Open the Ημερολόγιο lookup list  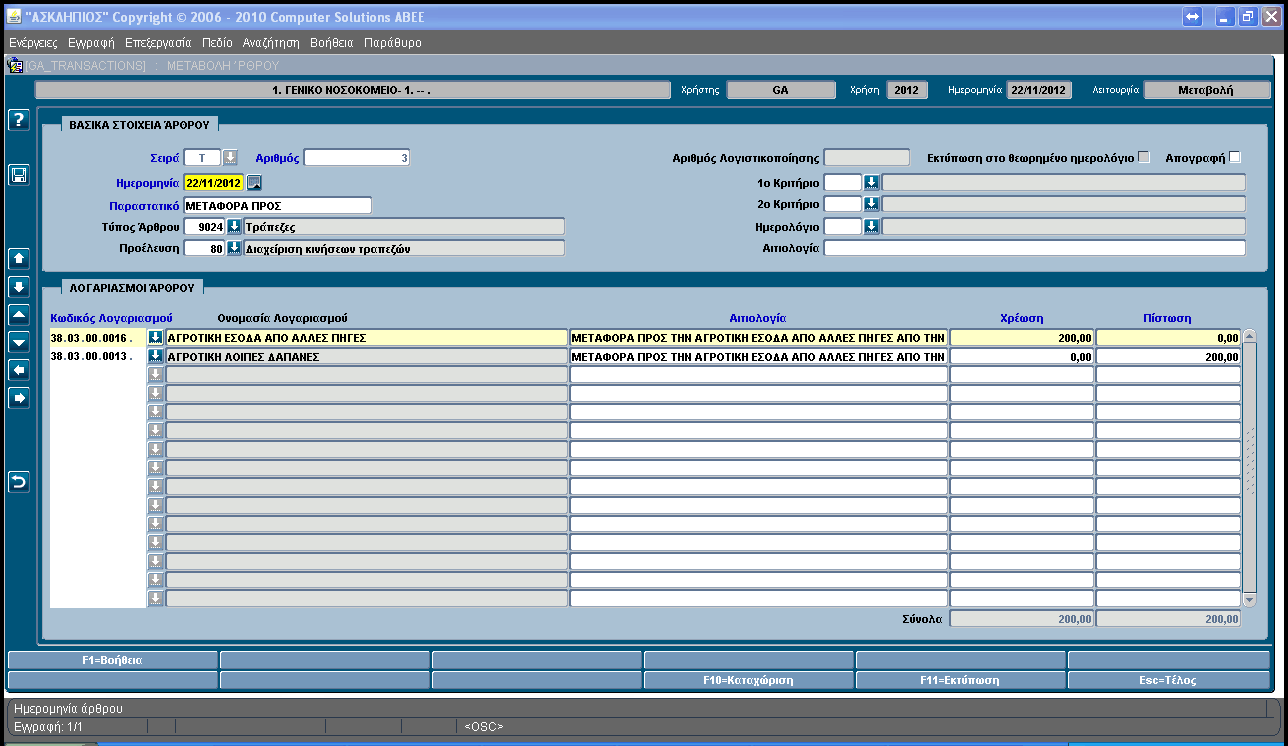(871, 226)
